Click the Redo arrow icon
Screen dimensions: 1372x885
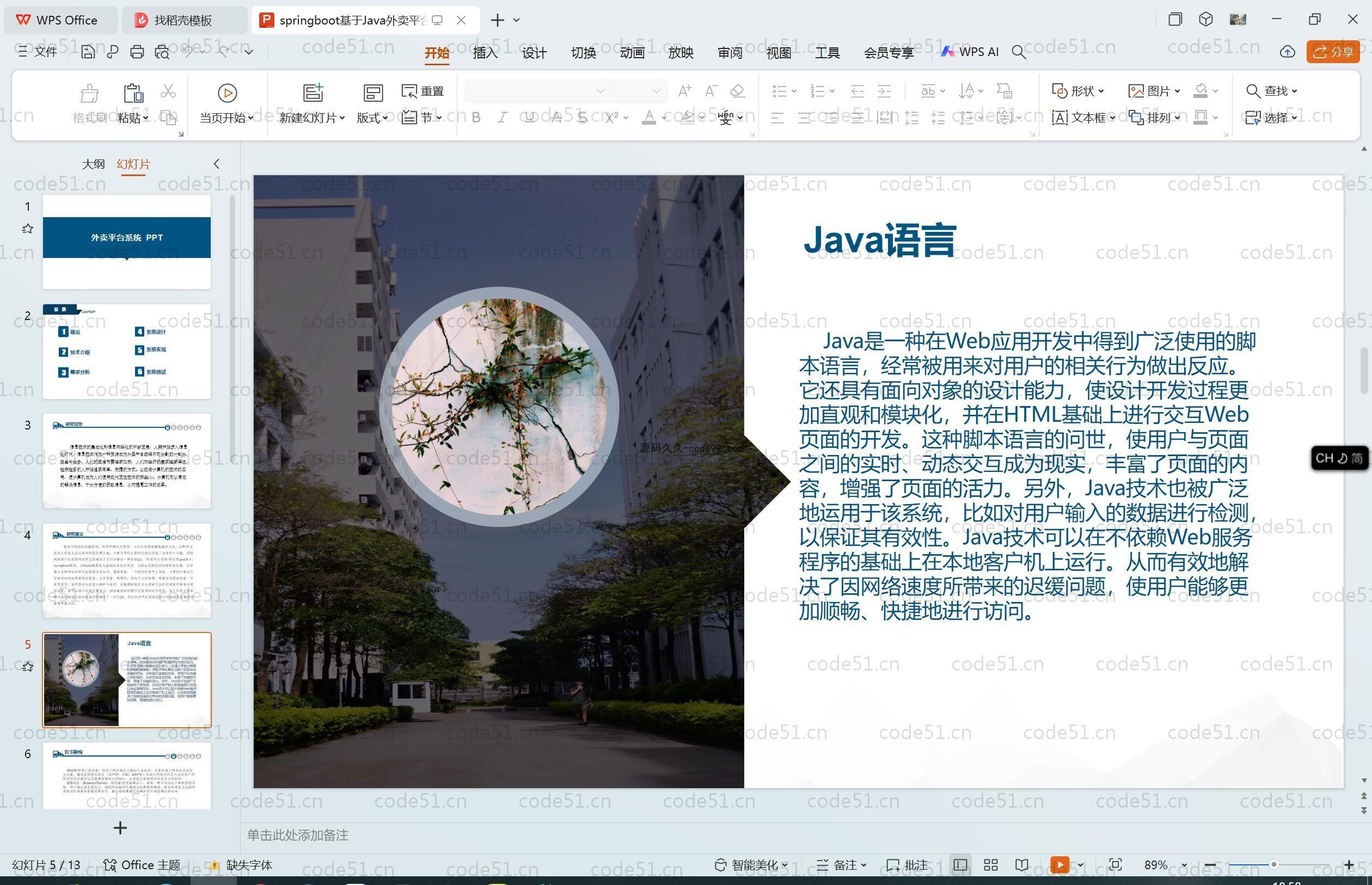pos(224,52)
